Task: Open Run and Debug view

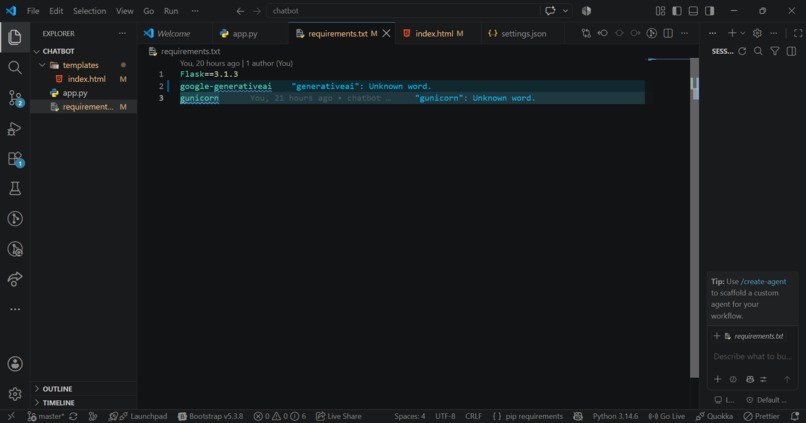Action: (x=14, y=128)
